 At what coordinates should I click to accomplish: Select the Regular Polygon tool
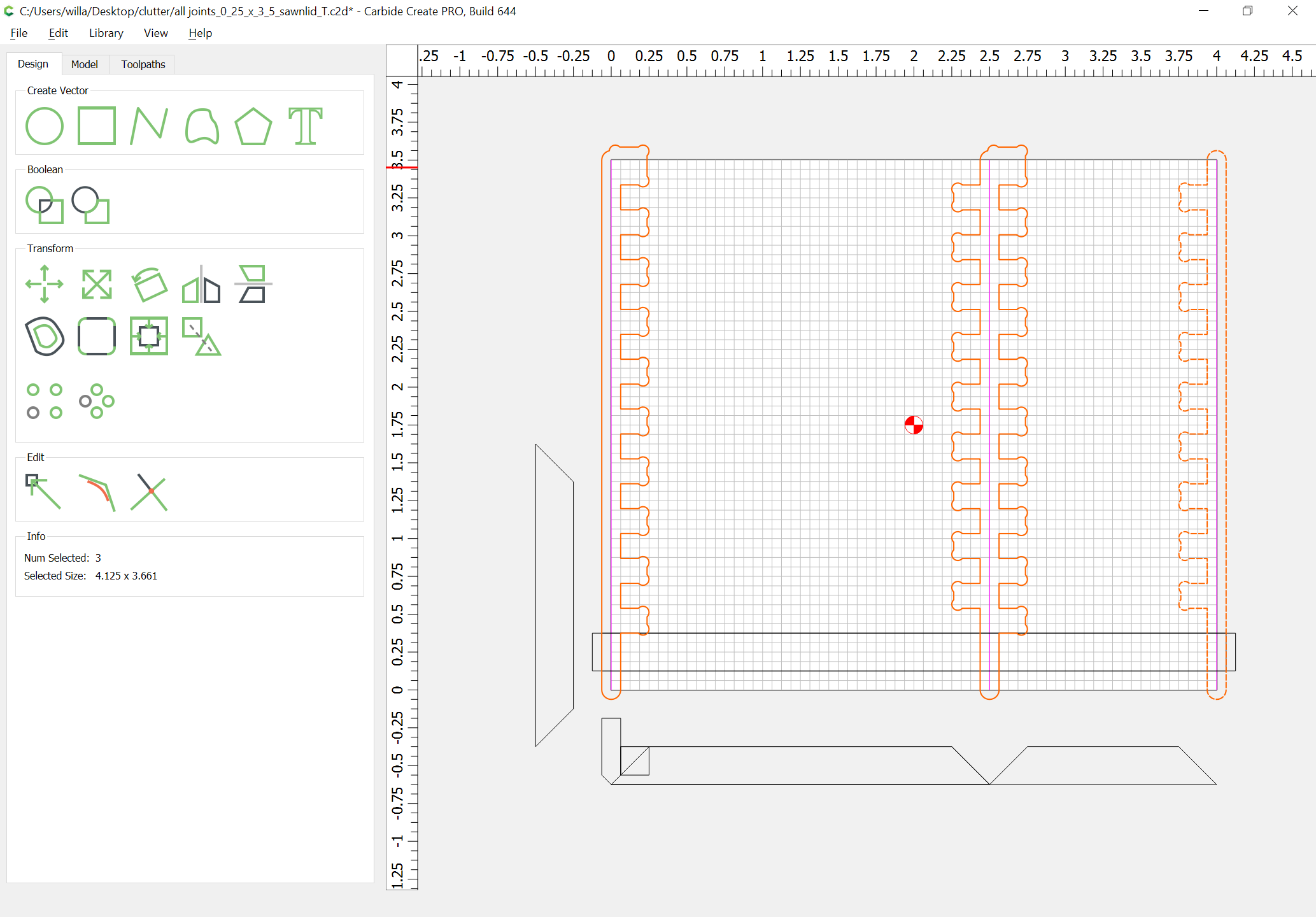pos(253,126)
